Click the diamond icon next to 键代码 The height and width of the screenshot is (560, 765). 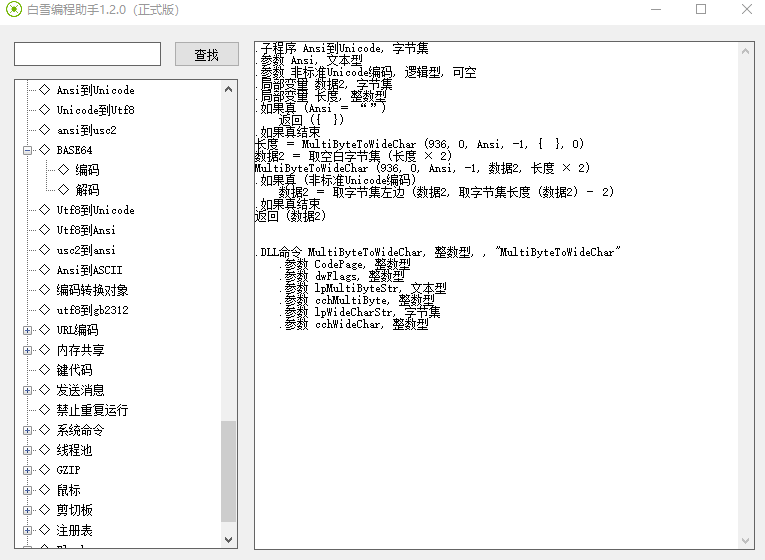44,370
